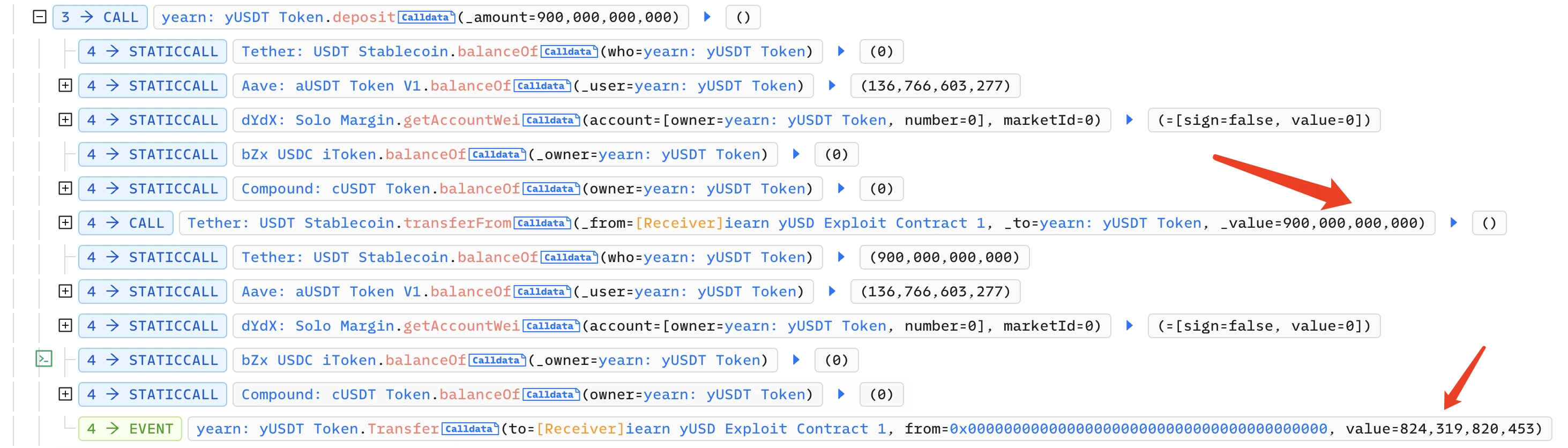Click the green debug terminal icon

(x=44, y=359)
